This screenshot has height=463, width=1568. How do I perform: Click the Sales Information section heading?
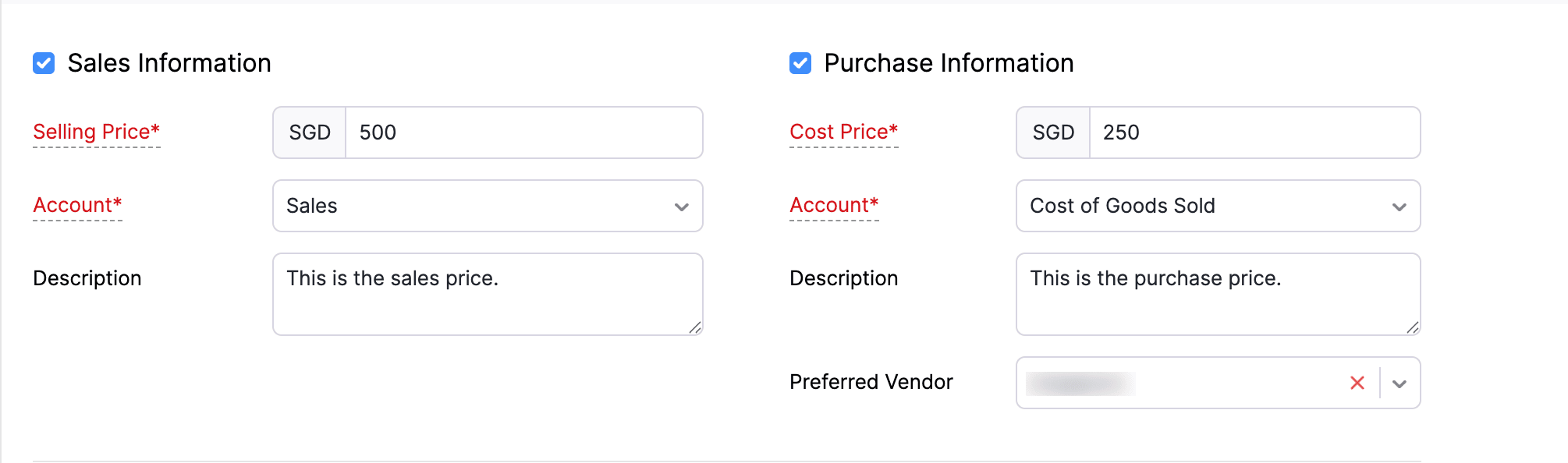click(169, 62)
